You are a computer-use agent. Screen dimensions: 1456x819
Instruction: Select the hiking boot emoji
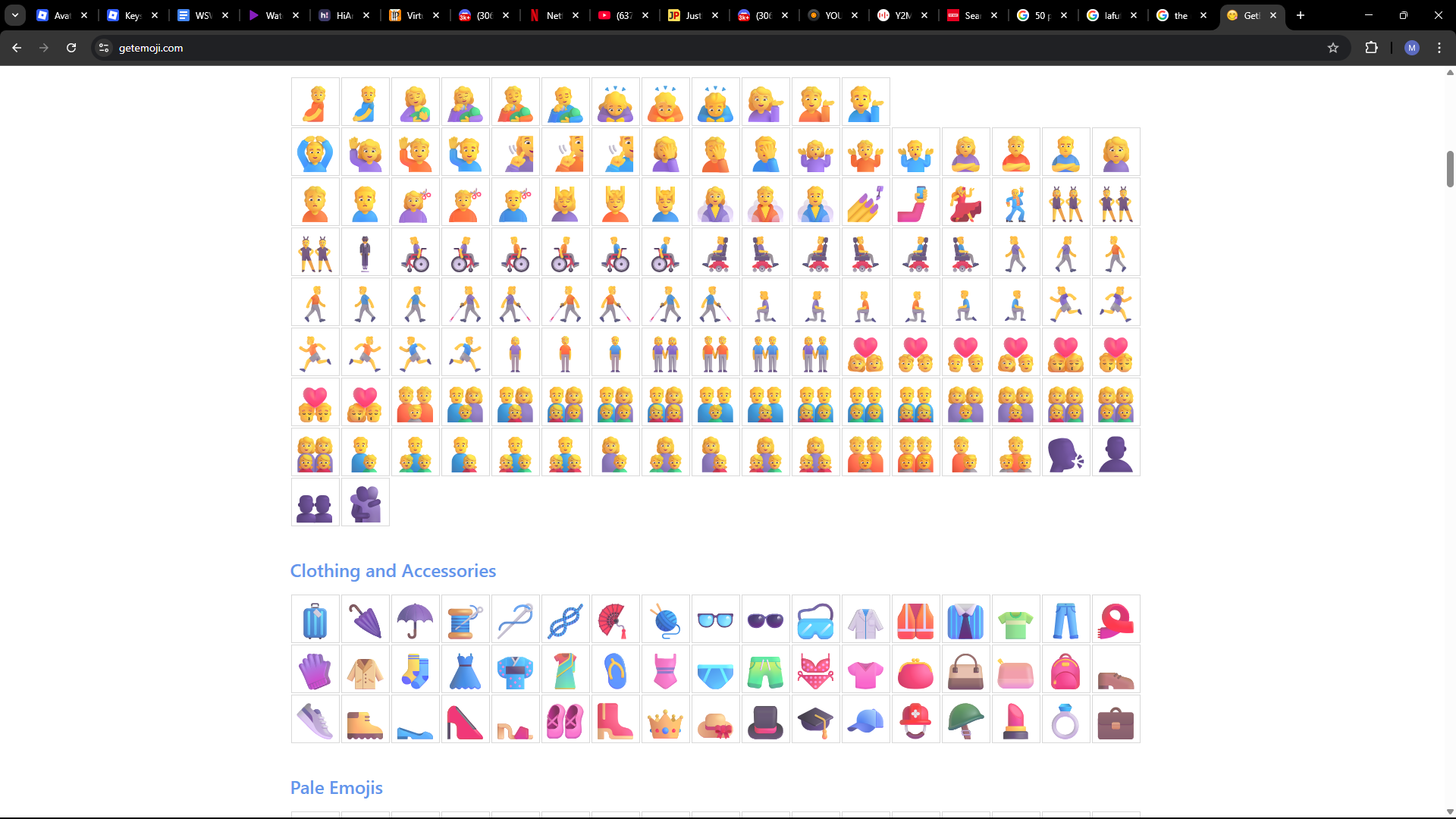[x=366, y=720]
